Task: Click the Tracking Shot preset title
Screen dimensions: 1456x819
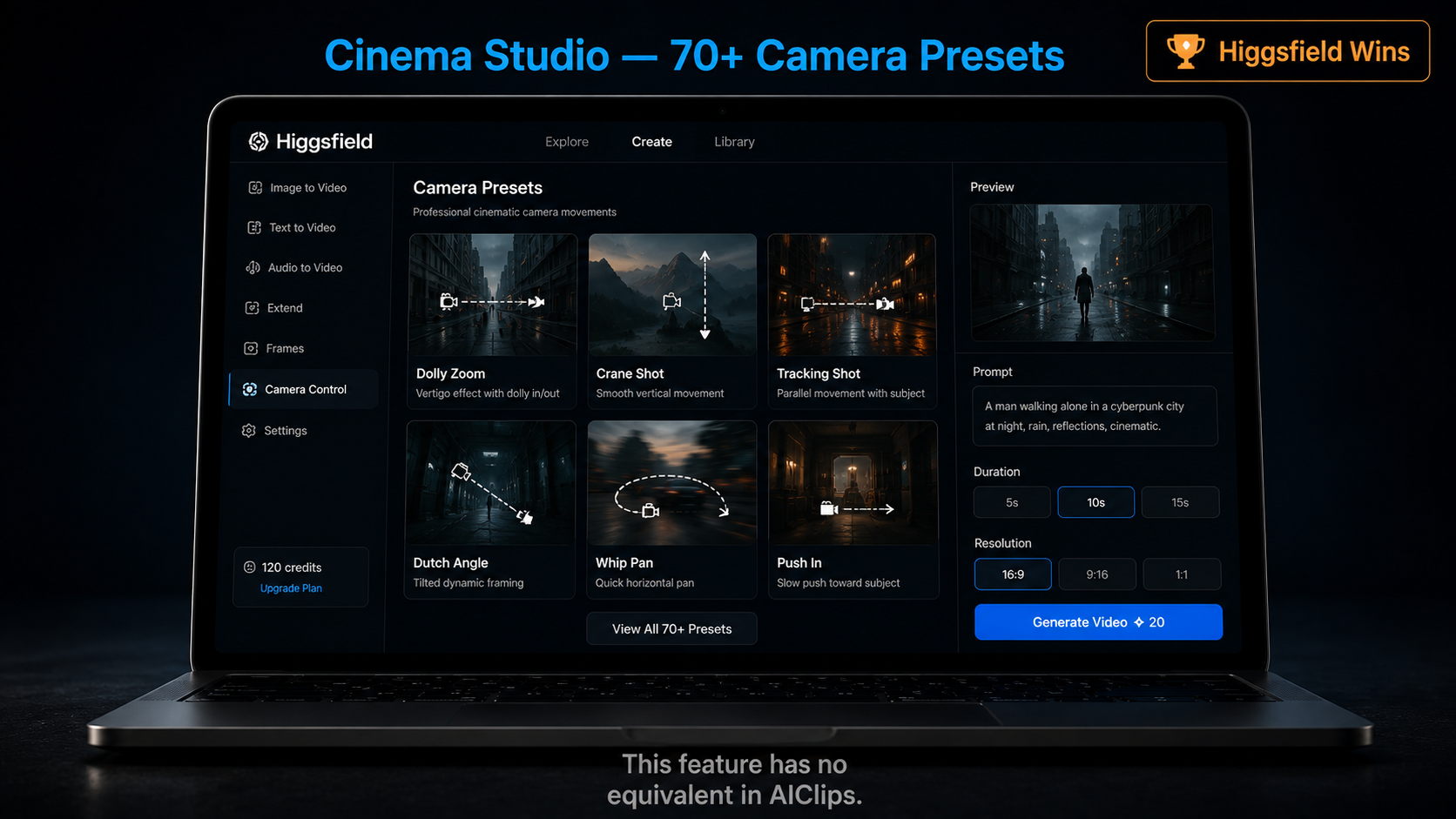Action: point(819,373)
